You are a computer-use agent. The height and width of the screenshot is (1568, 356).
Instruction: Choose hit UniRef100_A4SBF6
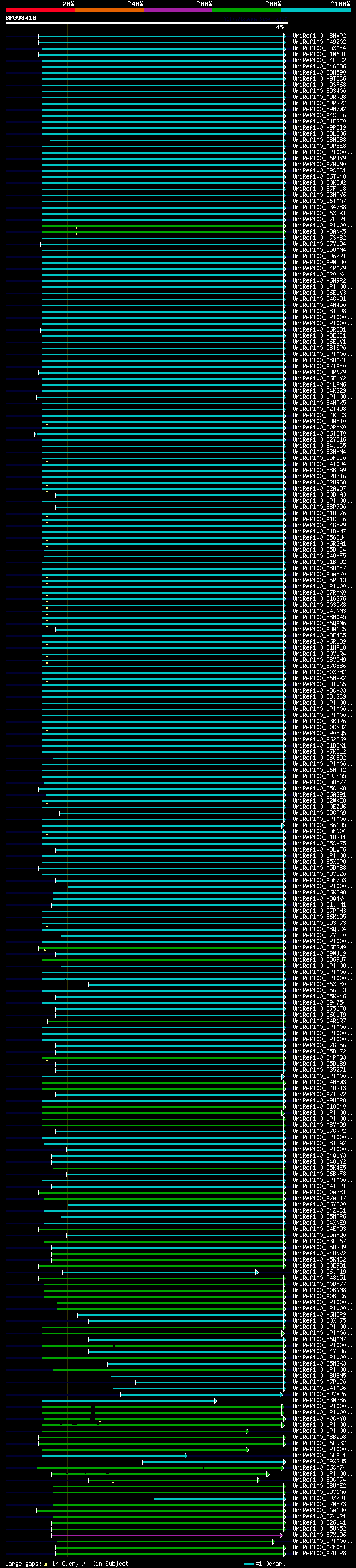[319, 115]
